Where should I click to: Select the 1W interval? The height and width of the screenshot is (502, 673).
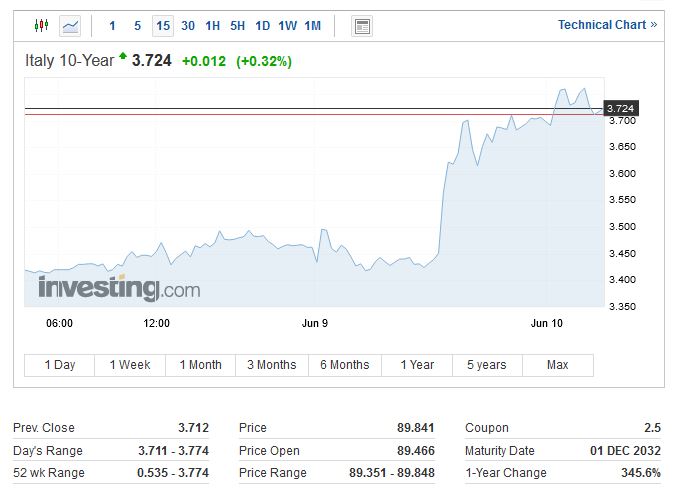pos(288,26)
